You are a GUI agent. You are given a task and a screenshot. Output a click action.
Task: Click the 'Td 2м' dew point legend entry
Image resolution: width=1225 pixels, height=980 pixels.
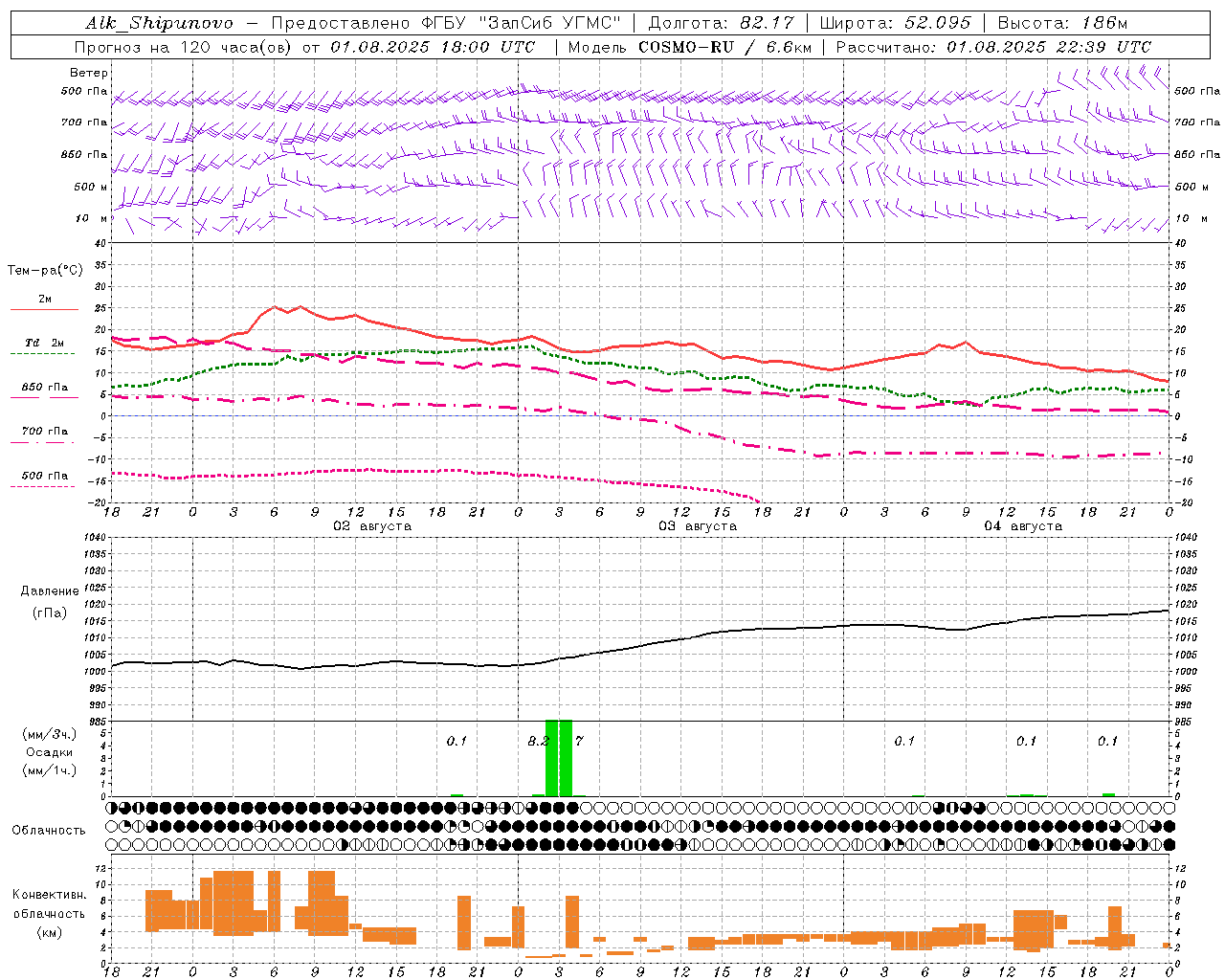point(44,343)
